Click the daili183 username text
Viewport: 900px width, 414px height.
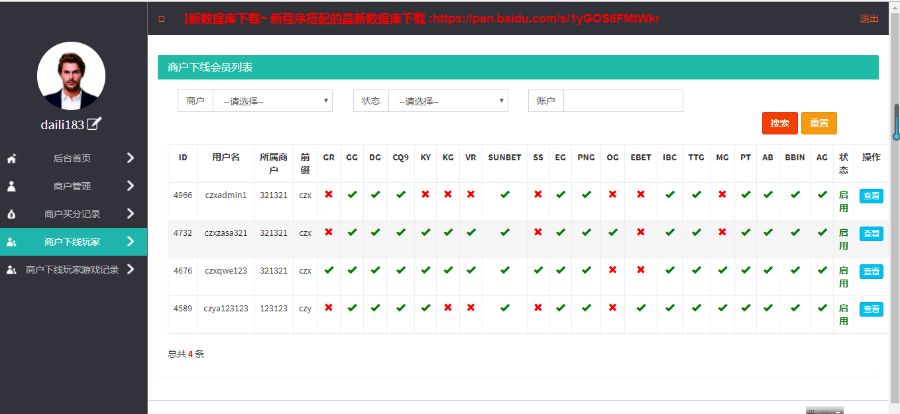click(x=63, y=125)
